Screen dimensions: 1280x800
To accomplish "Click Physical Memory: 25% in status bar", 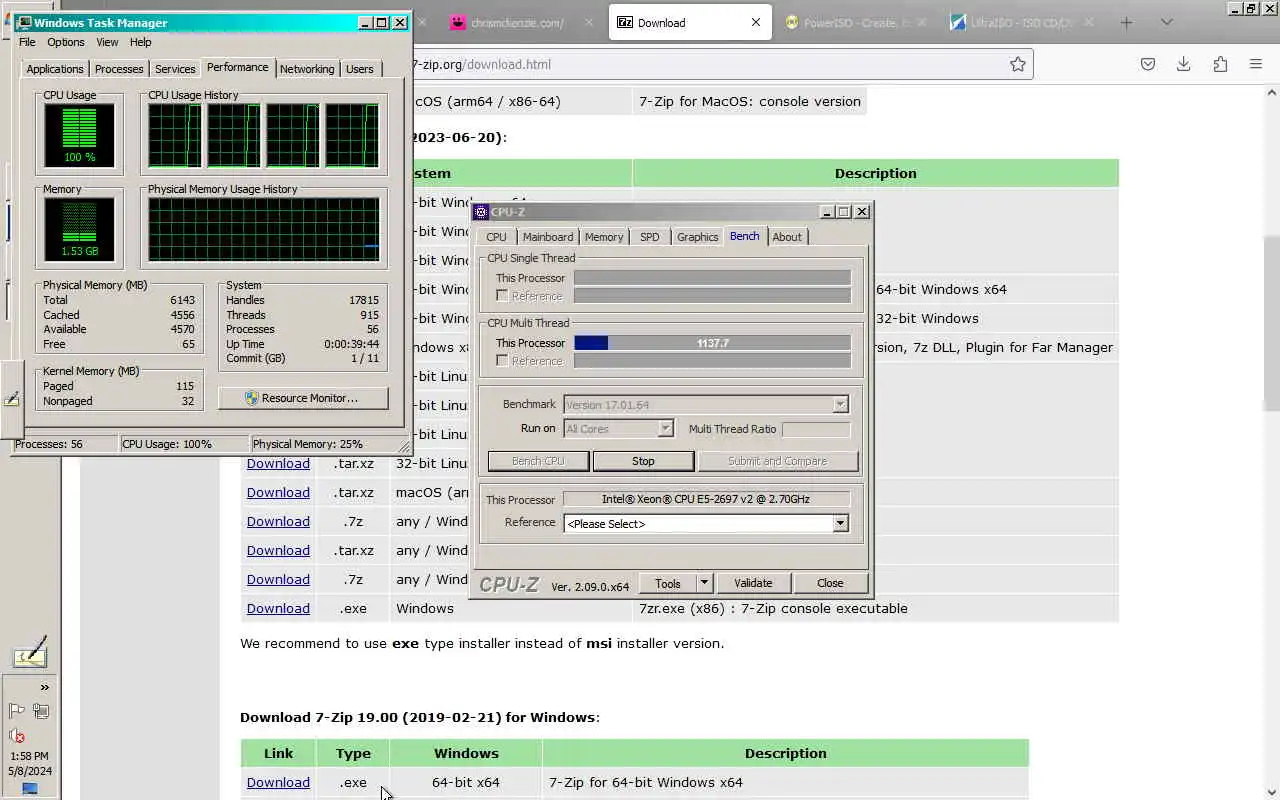I will point(308,444).
